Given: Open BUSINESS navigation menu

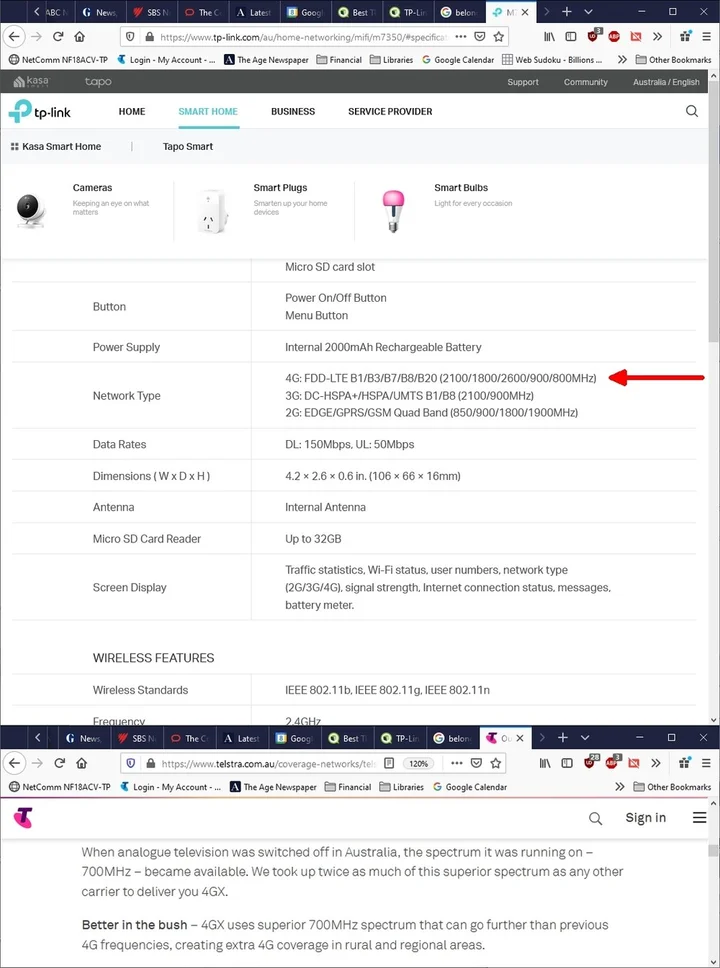Looking at the screenshot, I should pos(293,111).
